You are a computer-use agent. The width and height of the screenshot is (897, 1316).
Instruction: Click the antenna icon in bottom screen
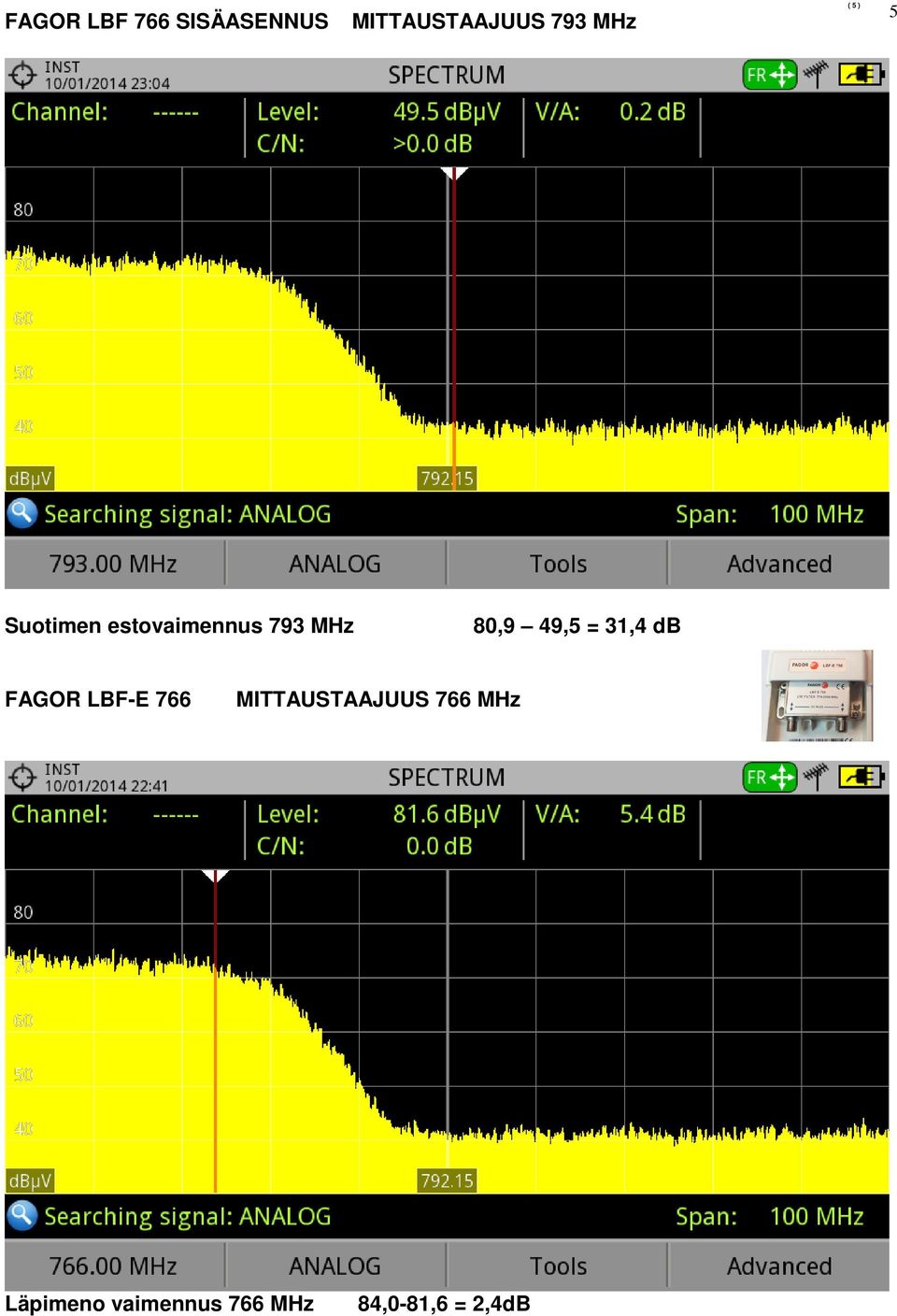(x=816, y=777)
